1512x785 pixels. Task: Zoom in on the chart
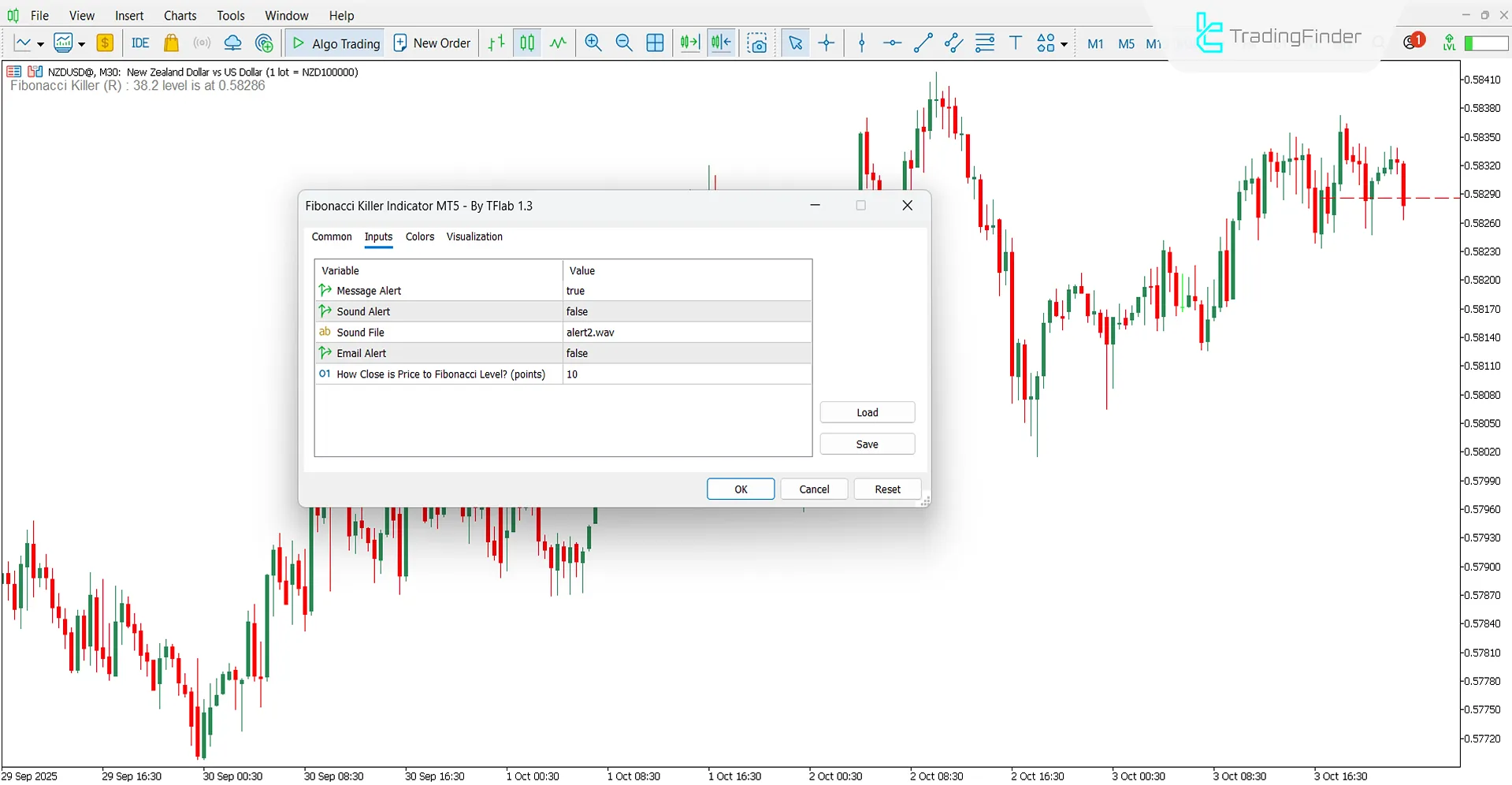click(593, 43)
